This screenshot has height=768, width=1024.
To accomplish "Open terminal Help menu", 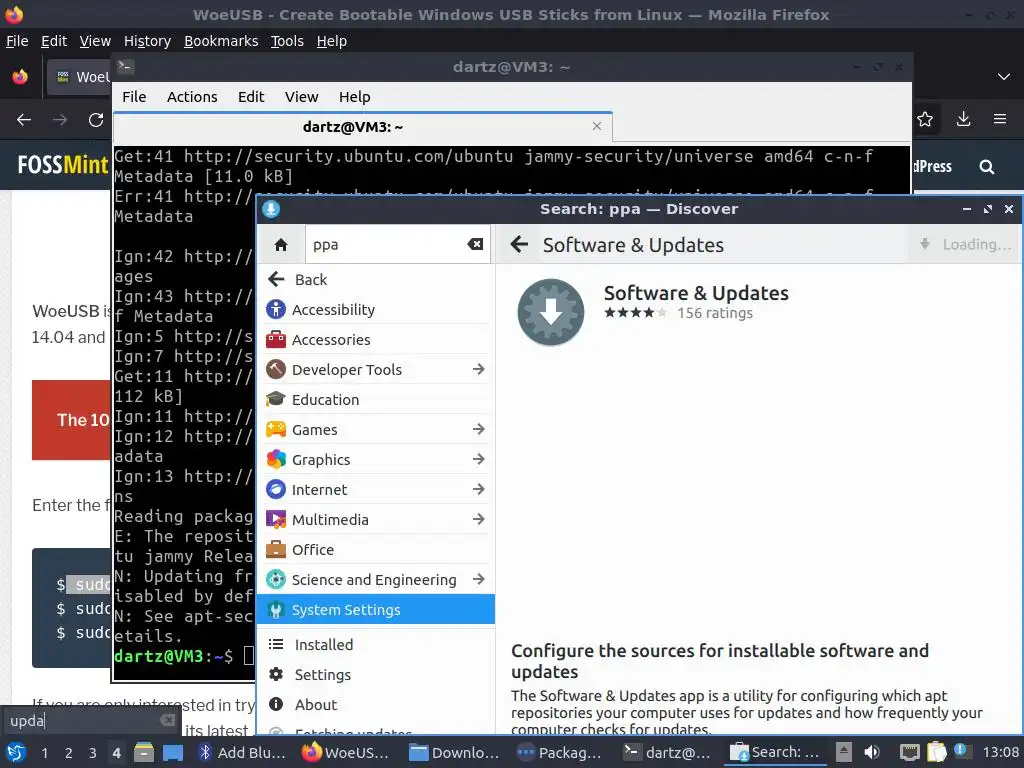I will pos(355,97).
